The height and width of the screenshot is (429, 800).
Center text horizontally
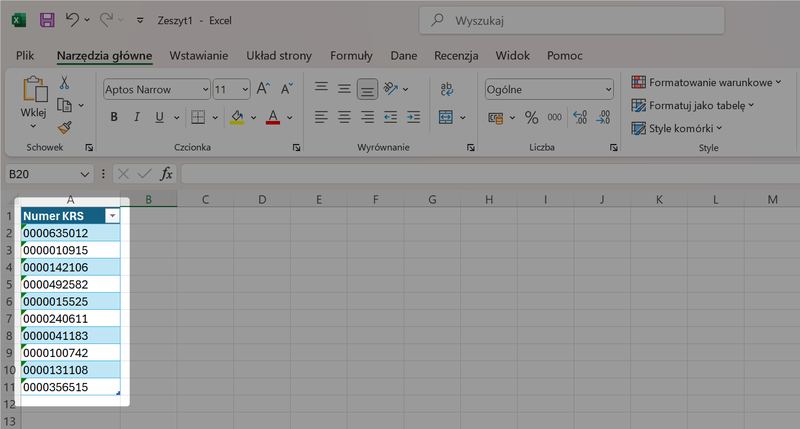344,117
